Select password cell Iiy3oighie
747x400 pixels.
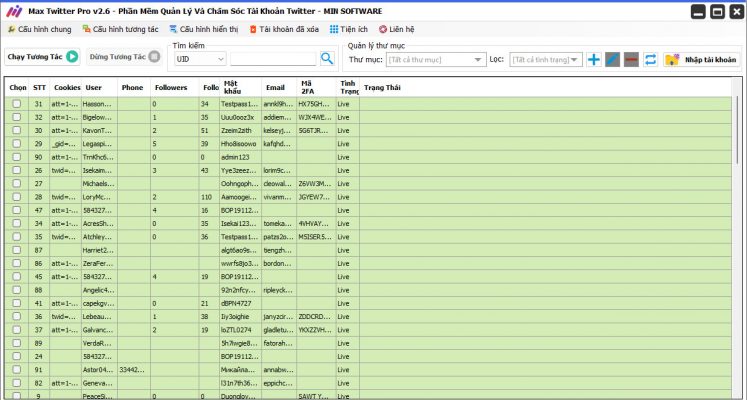240,317
